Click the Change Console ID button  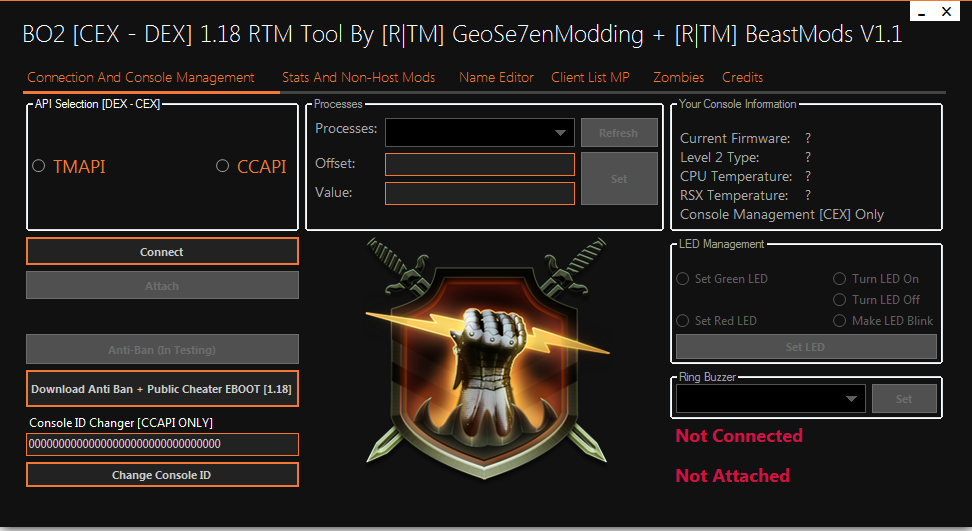(x=162, y=475)
